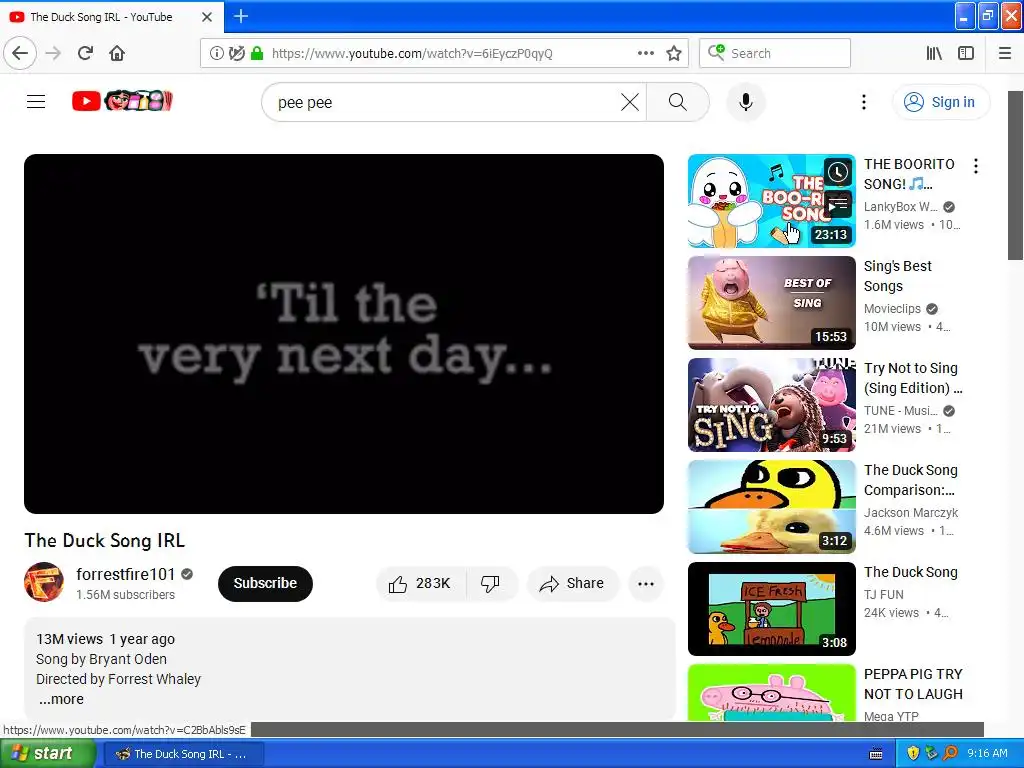The height and width of the screenshot is (768, 1024).
Task: Add Boorito Song to queue icon
Action: 838,206
